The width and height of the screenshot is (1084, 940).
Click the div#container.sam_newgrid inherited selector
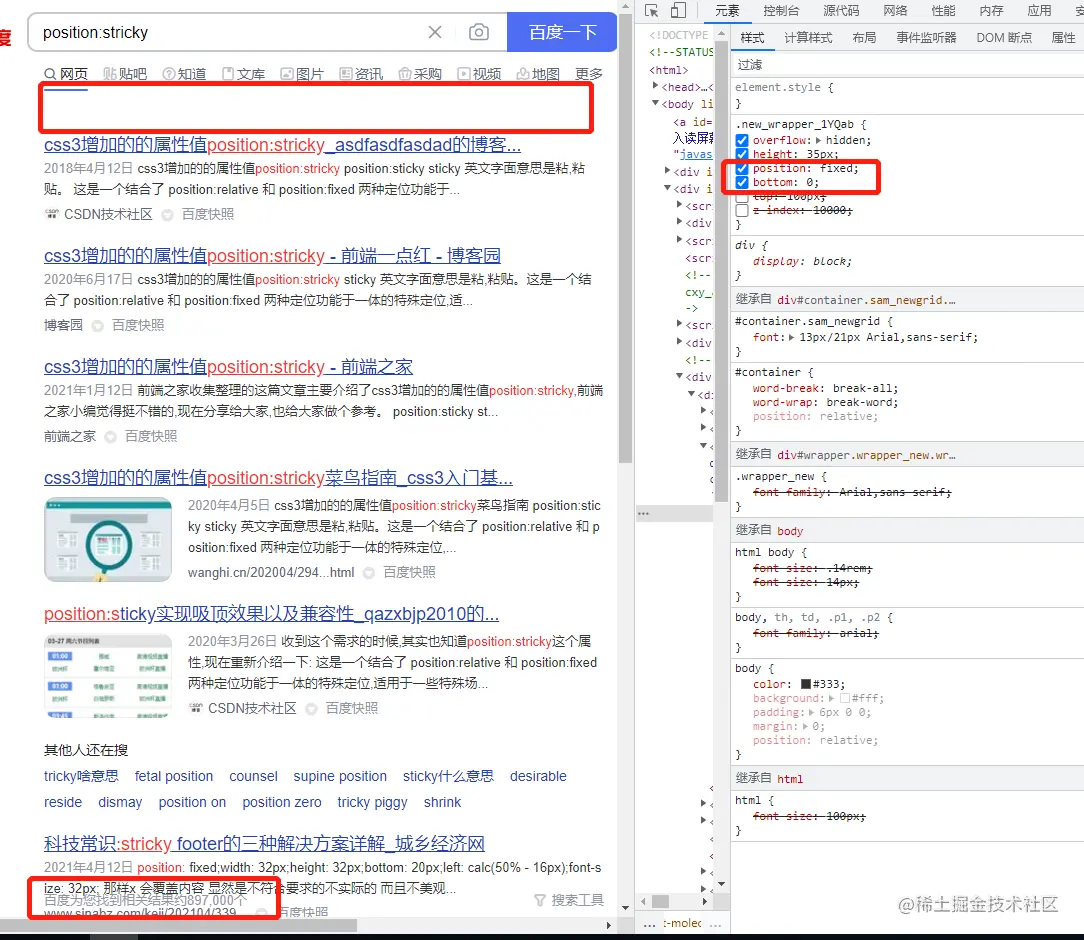coord(866,300)
